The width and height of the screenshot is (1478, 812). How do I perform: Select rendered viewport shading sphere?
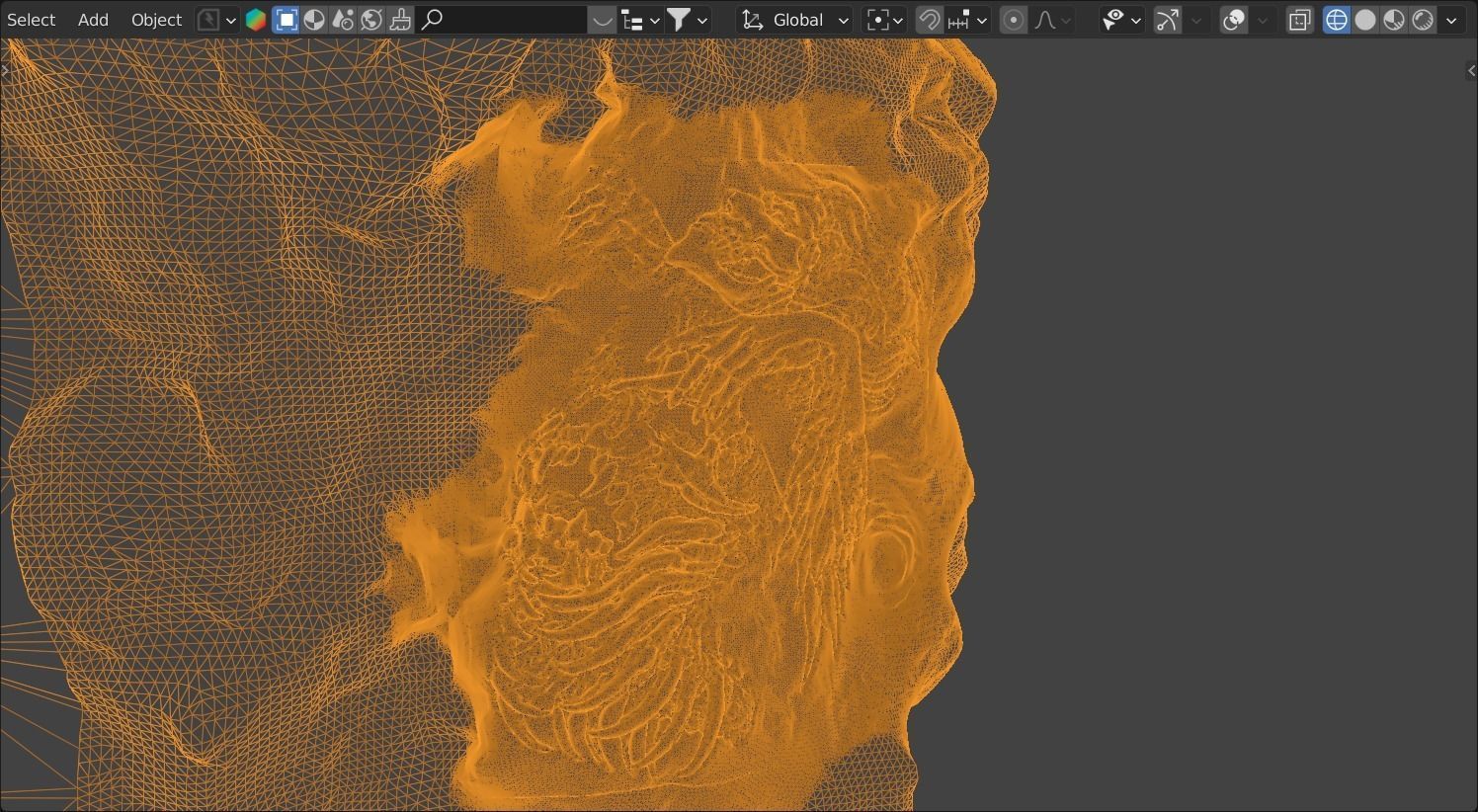(1423, 20)
